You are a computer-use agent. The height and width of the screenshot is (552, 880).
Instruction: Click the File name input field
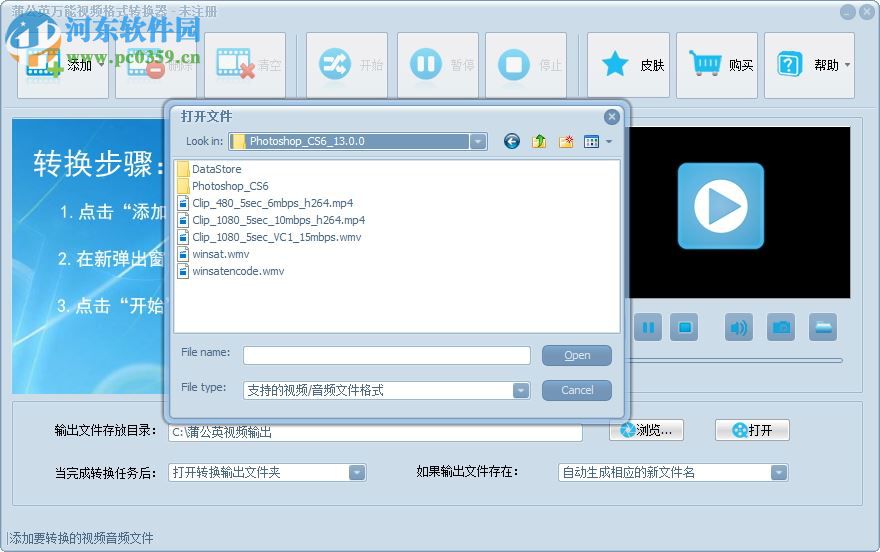click(387, 355)
